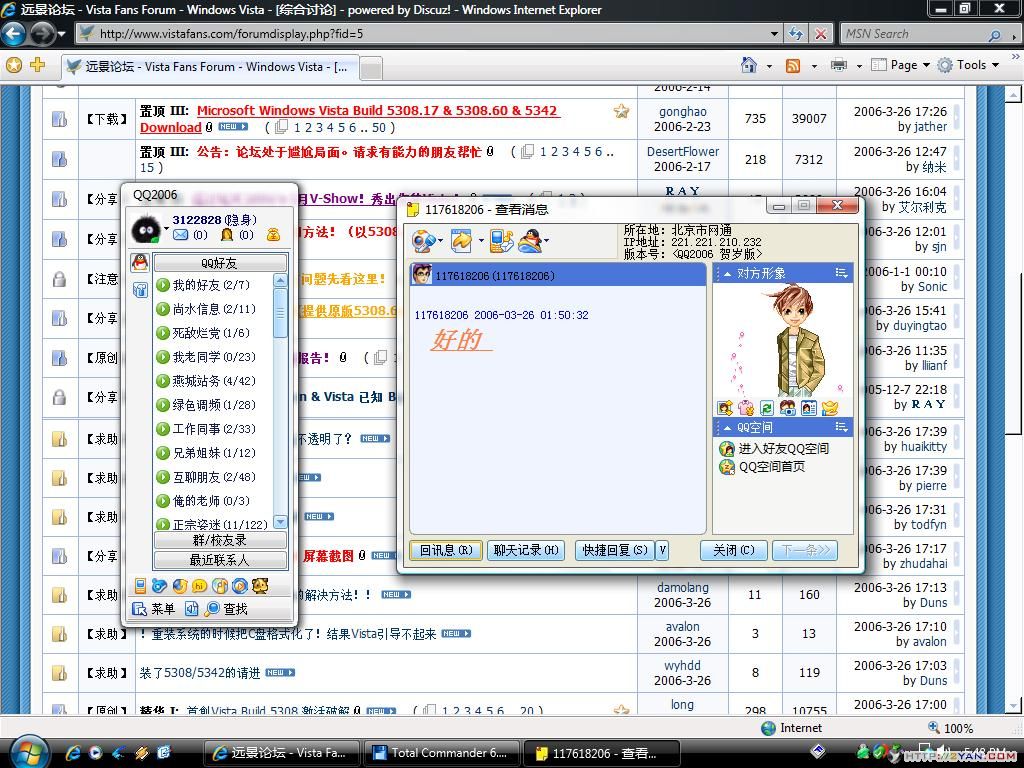Open the dress-up shirt icon in 对方形象 panel
This screenshot has height=768, width=1024.
tap(745, 407)
